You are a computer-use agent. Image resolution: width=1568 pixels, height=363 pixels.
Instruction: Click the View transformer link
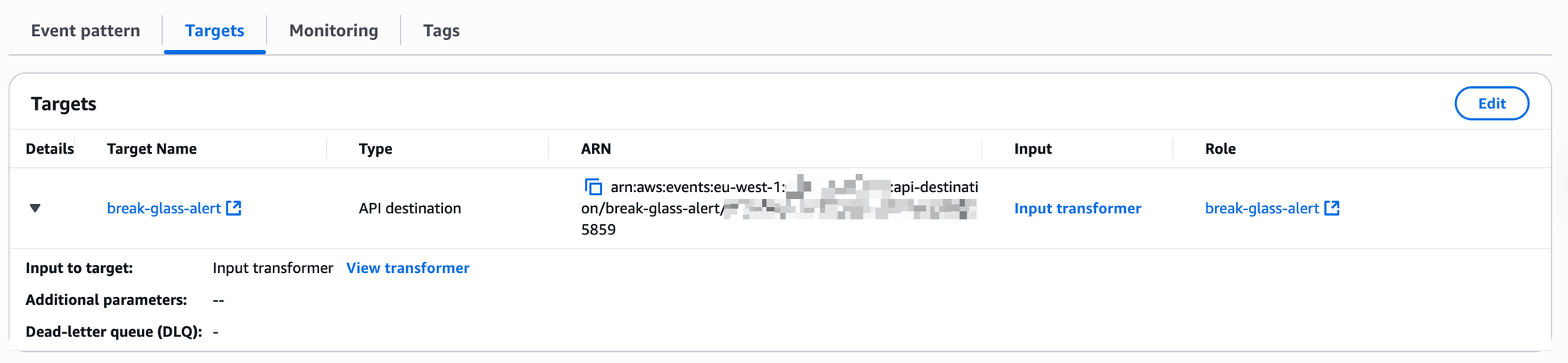pos(408,268)
